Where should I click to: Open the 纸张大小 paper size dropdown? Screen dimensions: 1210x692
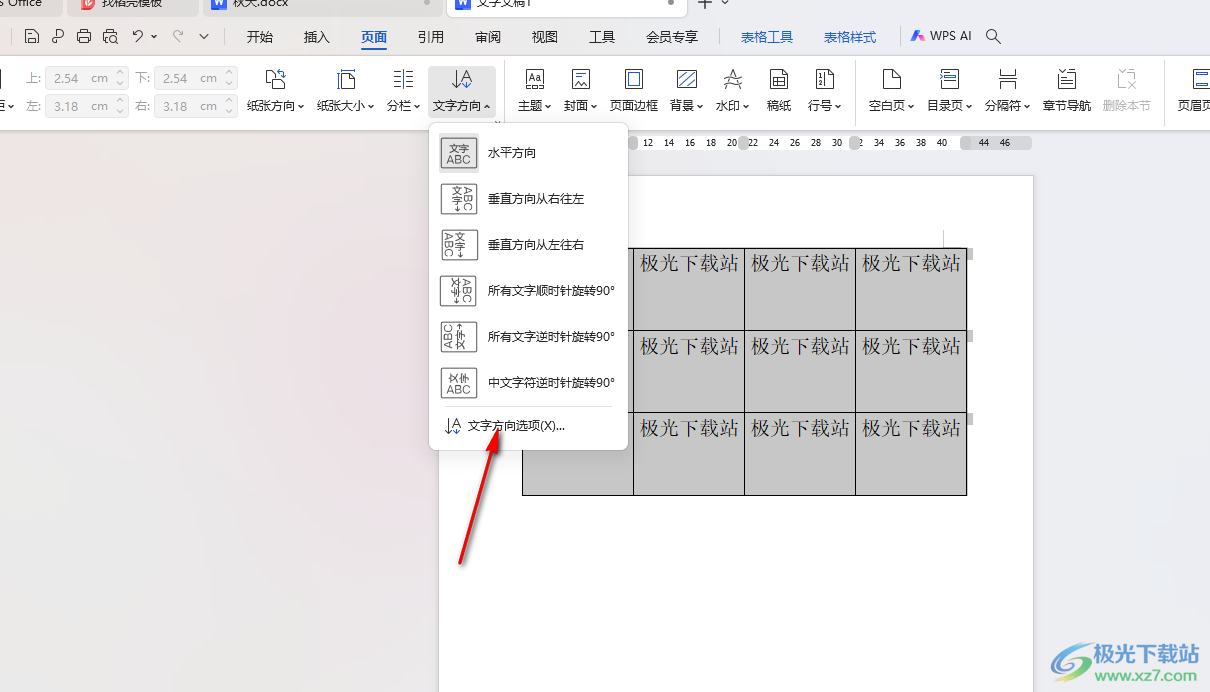[x=346, y=90]
